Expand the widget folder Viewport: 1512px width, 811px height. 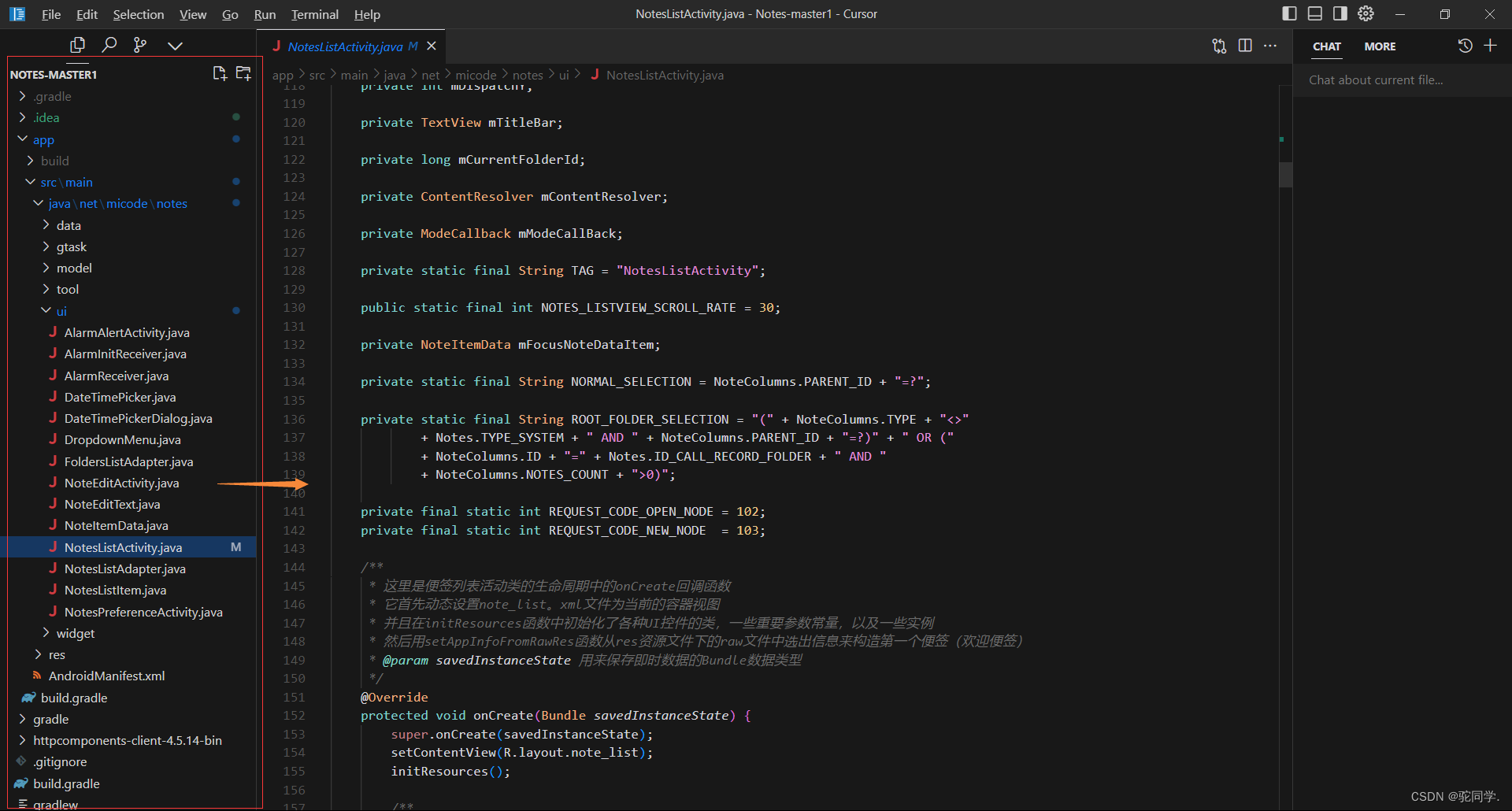click(x=76, y=633)
